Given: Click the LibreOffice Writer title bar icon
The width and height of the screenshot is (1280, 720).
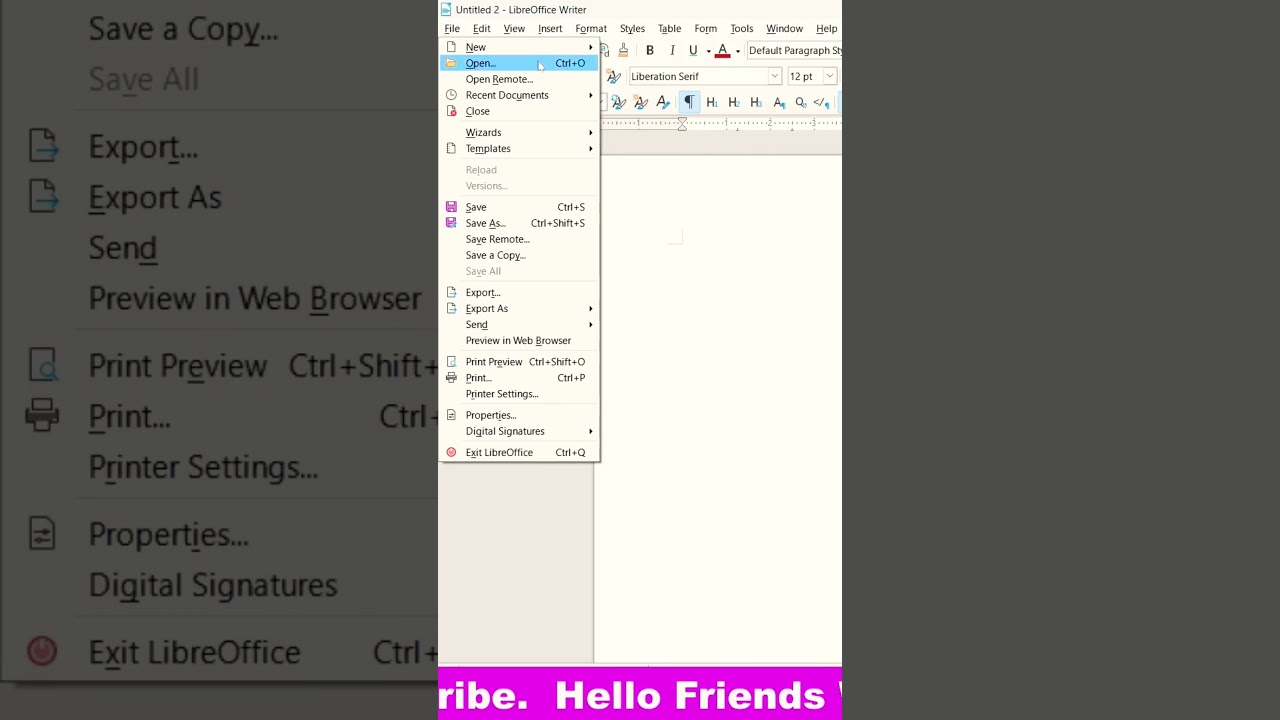Looking at the screenshot, I should (x=446, y=10).
